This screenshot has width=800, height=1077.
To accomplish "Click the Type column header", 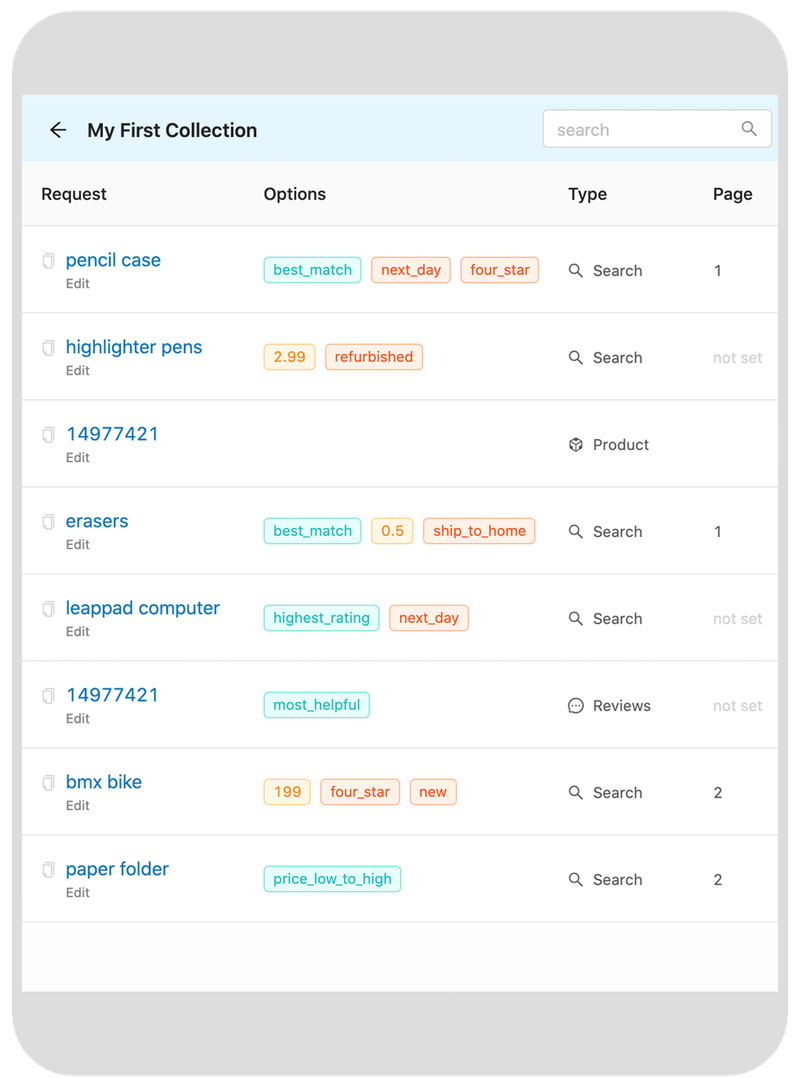I will pyautogui.click(x=587, y=194).
